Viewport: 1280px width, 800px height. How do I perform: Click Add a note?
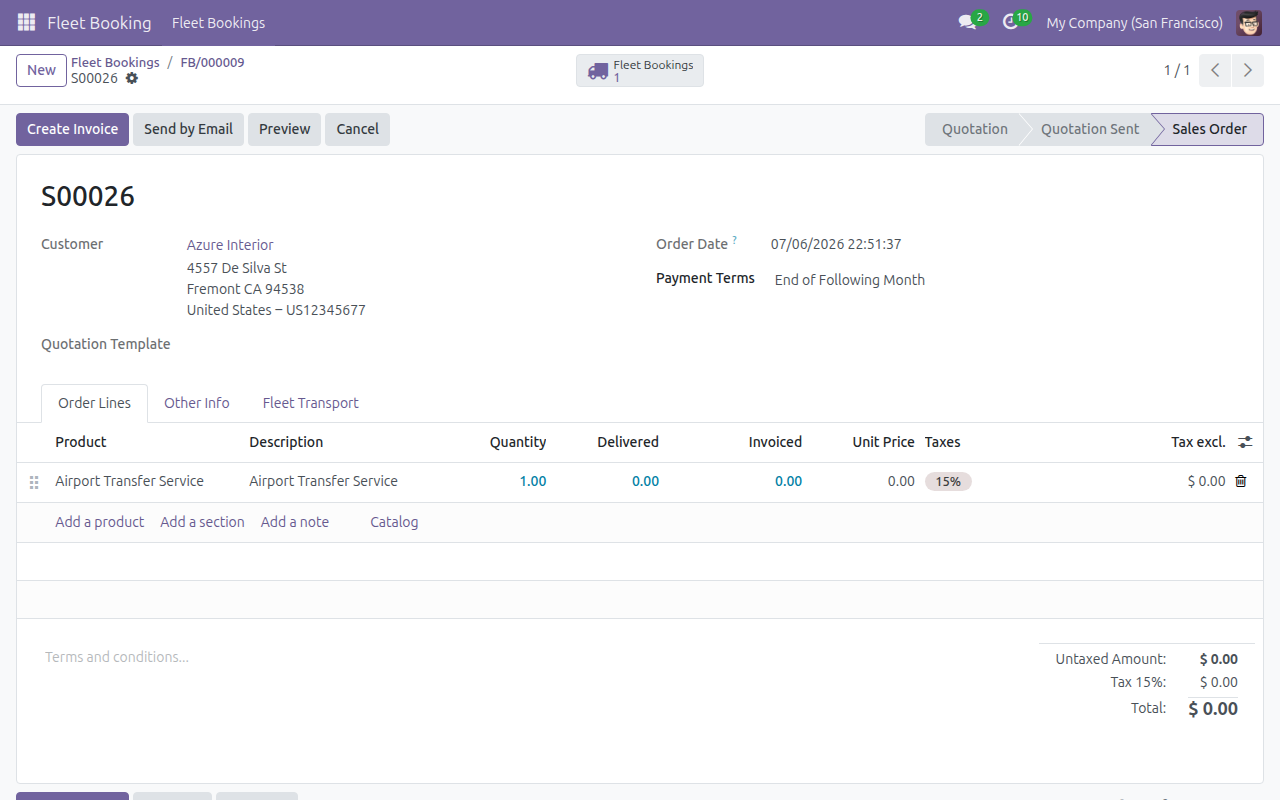[295, 522]
